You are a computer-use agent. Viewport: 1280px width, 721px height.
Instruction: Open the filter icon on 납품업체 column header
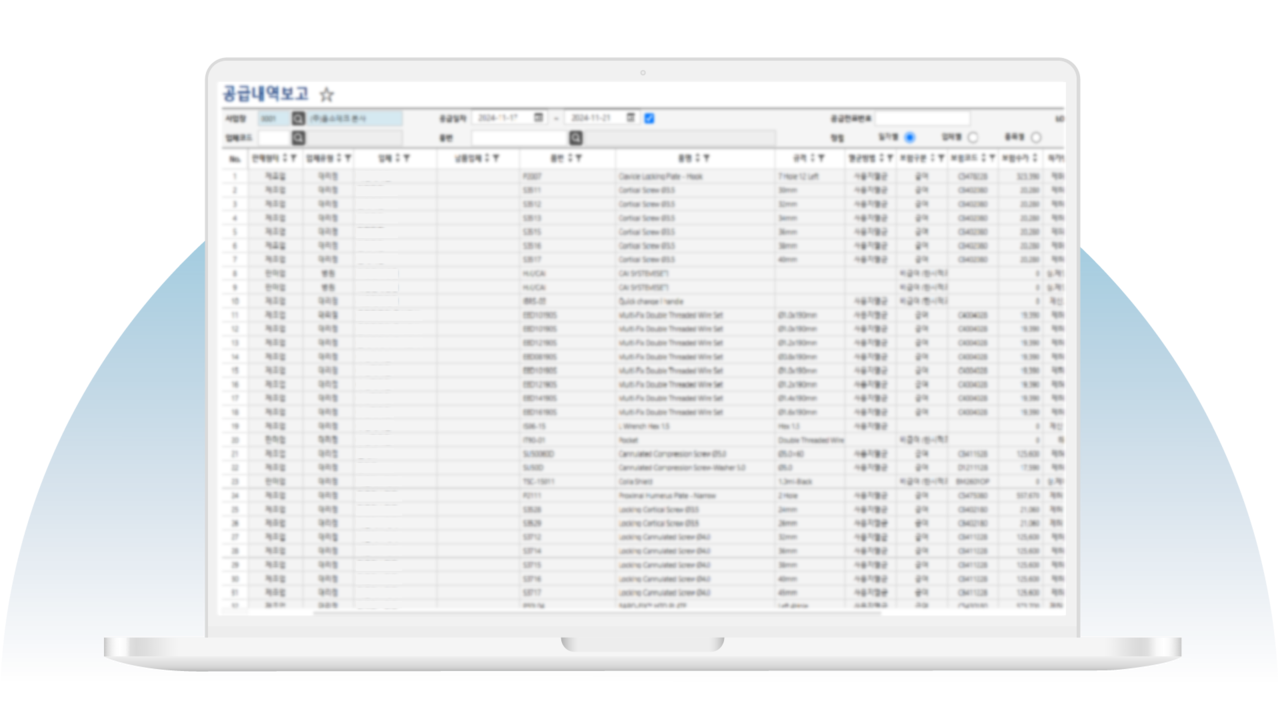click(x=497, y=158)
